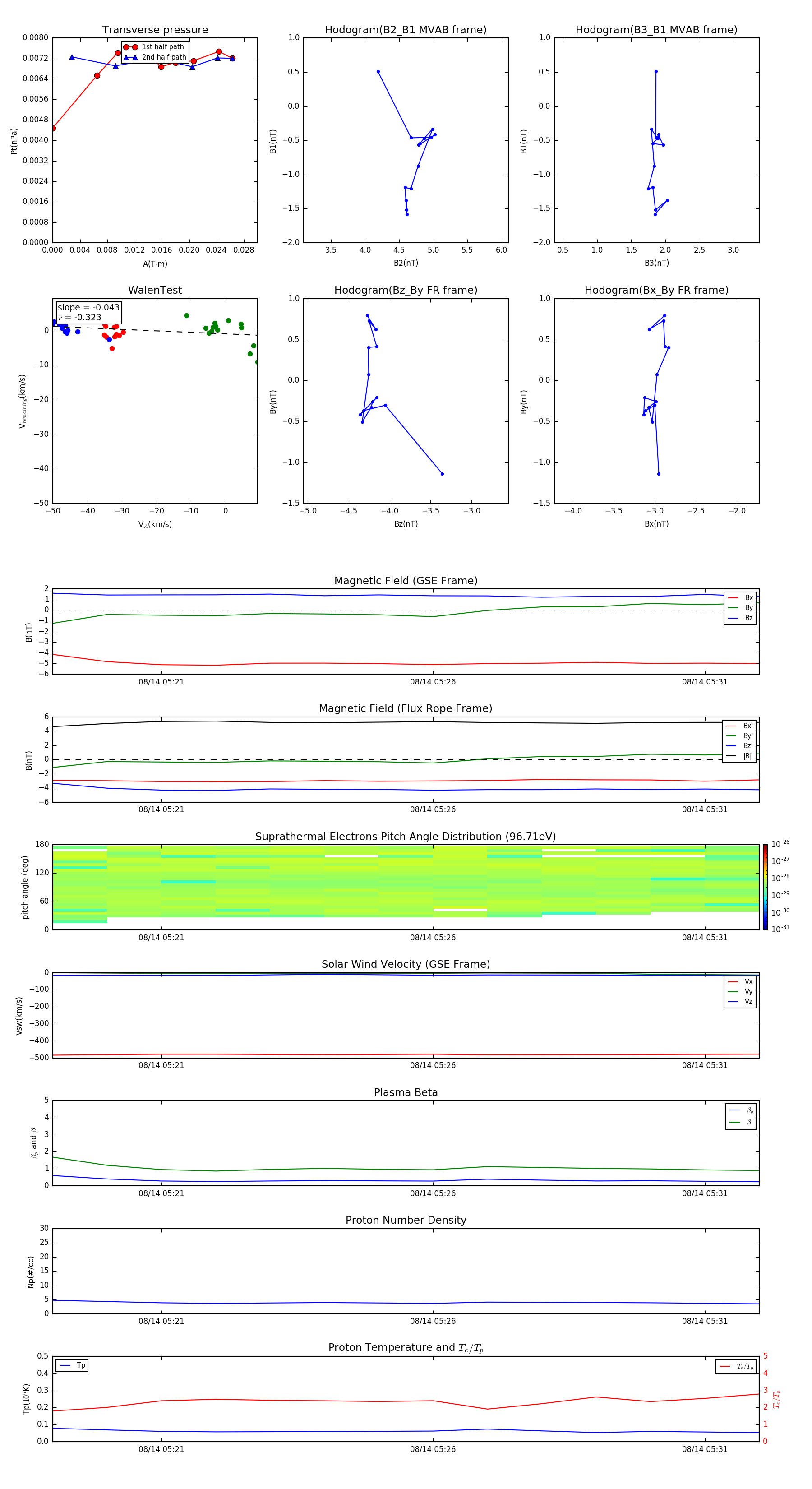812x1489 pixels.
Task: Click the Suprathermal Electrons Pitch Angle Distribution title
Action: pos(406,837)
